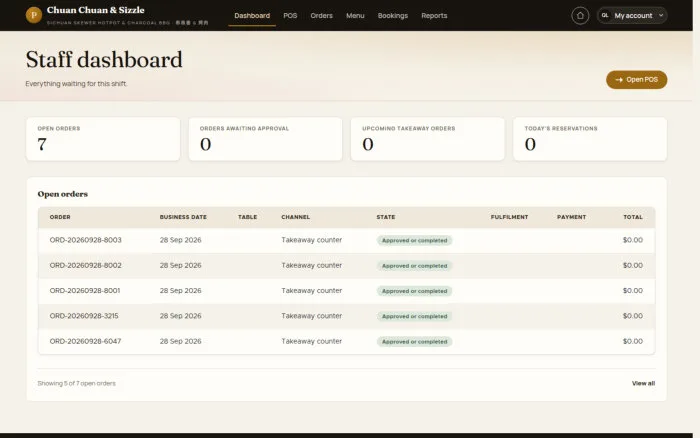The width and height of the screenshot is (700, 438).
Task: Click the status badge for order 8003
Action: coord(414,240)
